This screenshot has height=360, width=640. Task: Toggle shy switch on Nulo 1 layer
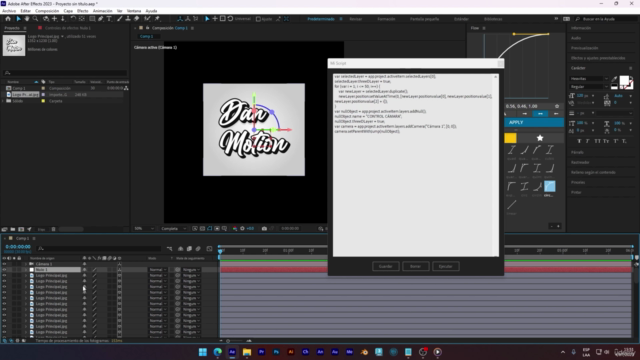tap(84, 270)
